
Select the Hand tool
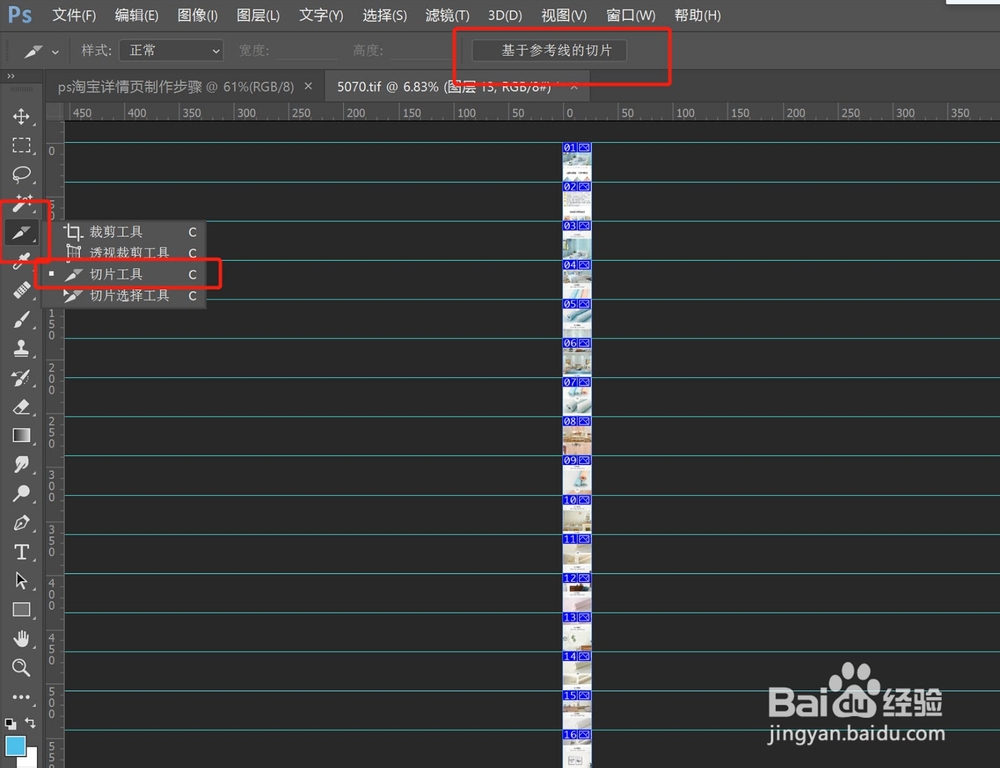point(22,639)
